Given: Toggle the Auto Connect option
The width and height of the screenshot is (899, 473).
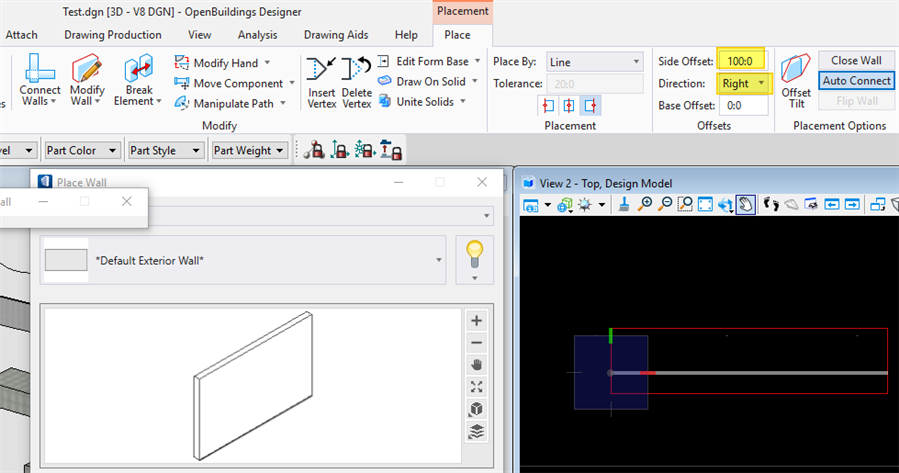Looking at the screenshot, I should (x=856, y=81).
